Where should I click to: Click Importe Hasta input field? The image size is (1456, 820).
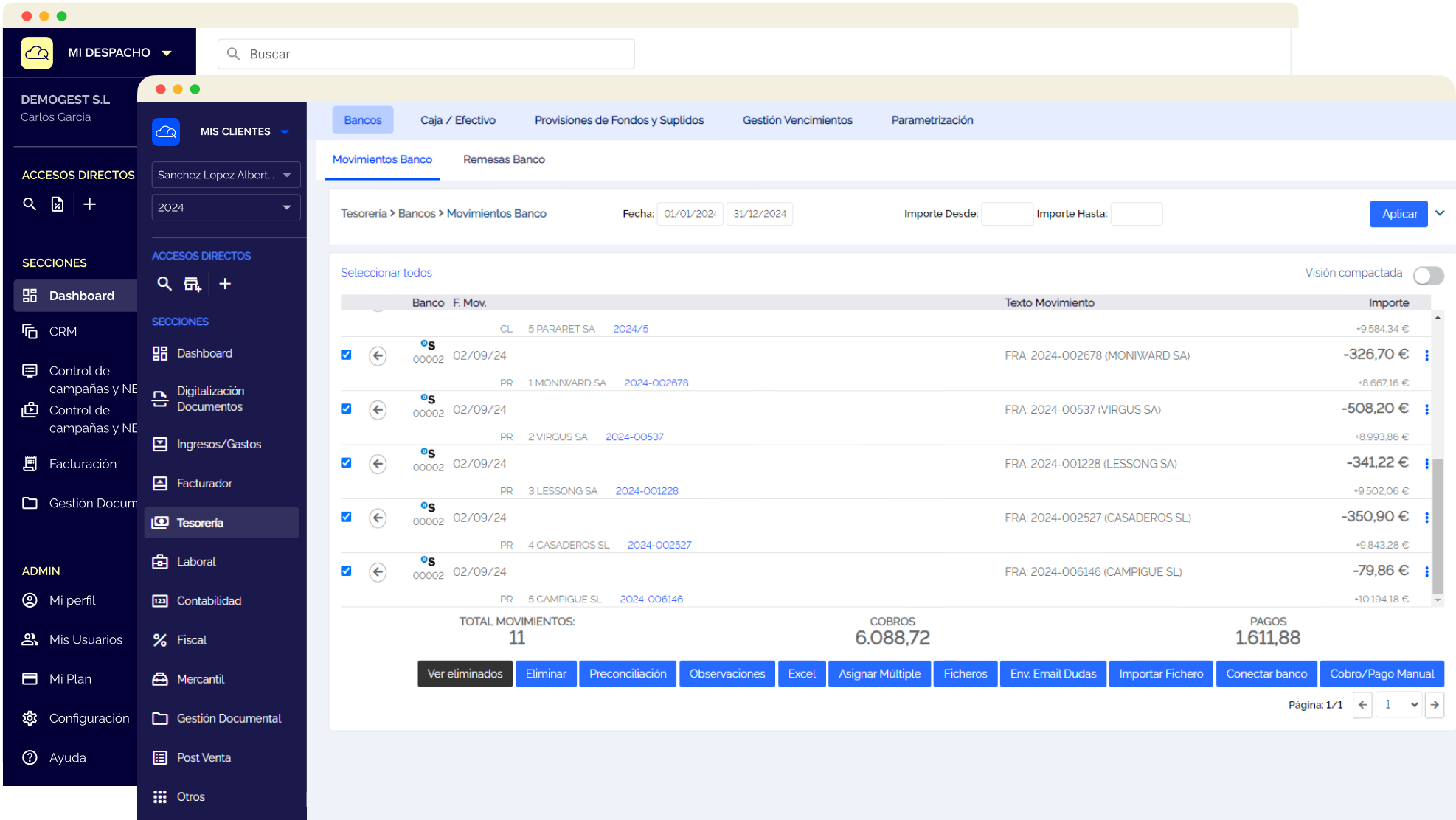click(1137, 214)
